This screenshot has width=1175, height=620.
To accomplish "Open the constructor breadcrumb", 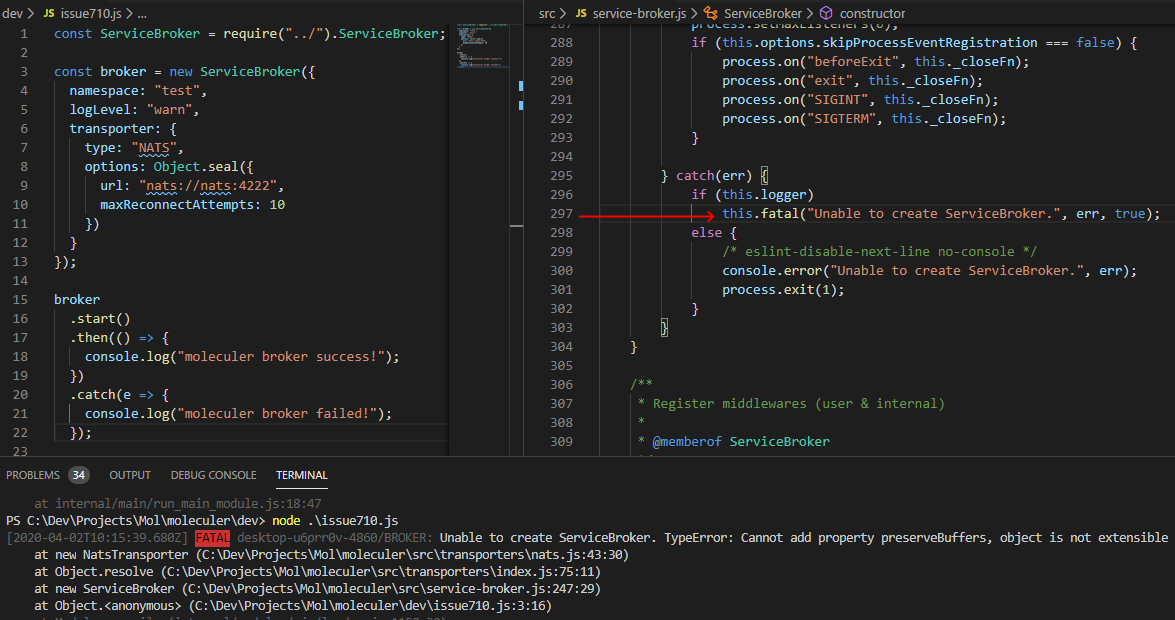I will pos(872,13).
